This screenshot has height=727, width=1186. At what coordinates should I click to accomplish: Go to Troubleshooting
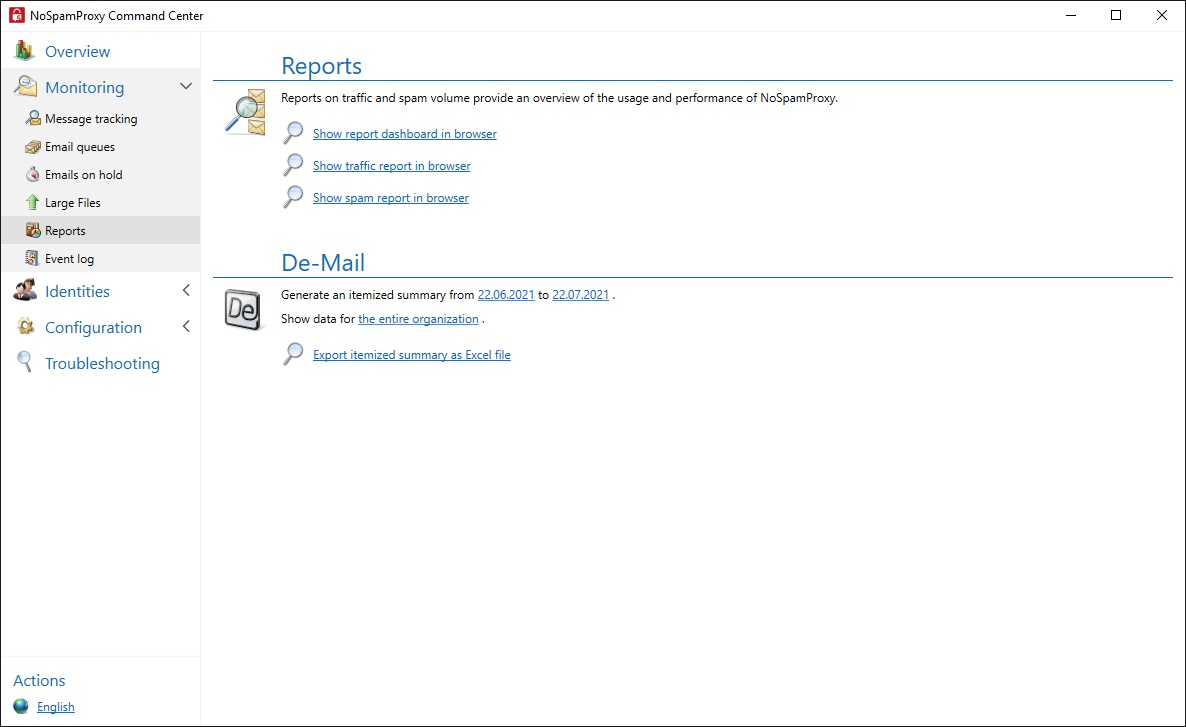tap(102, 363)
